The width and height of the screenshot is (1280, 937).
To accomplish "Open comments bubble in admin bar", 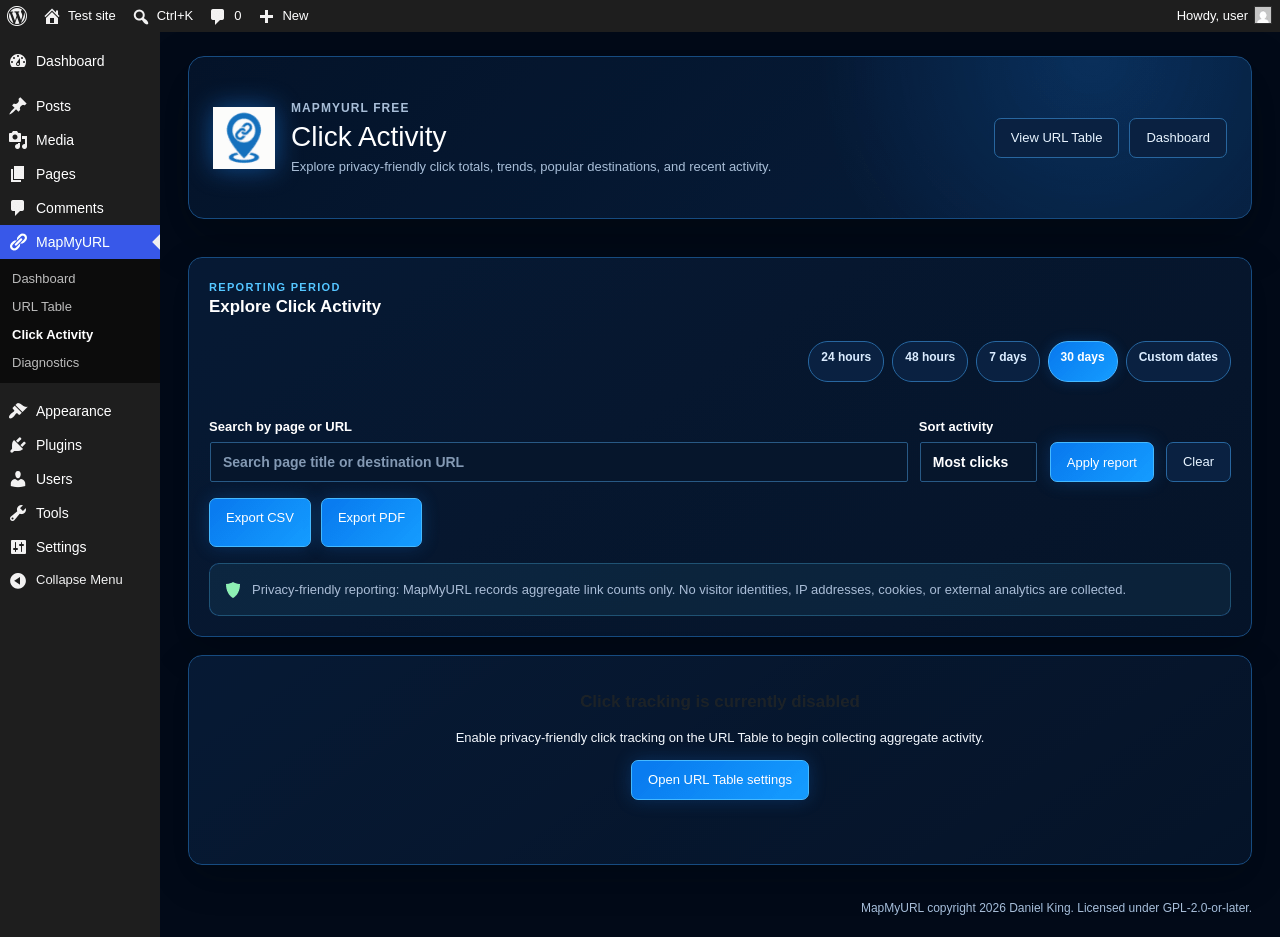I will pyautogui.click(x=217, y=16).
